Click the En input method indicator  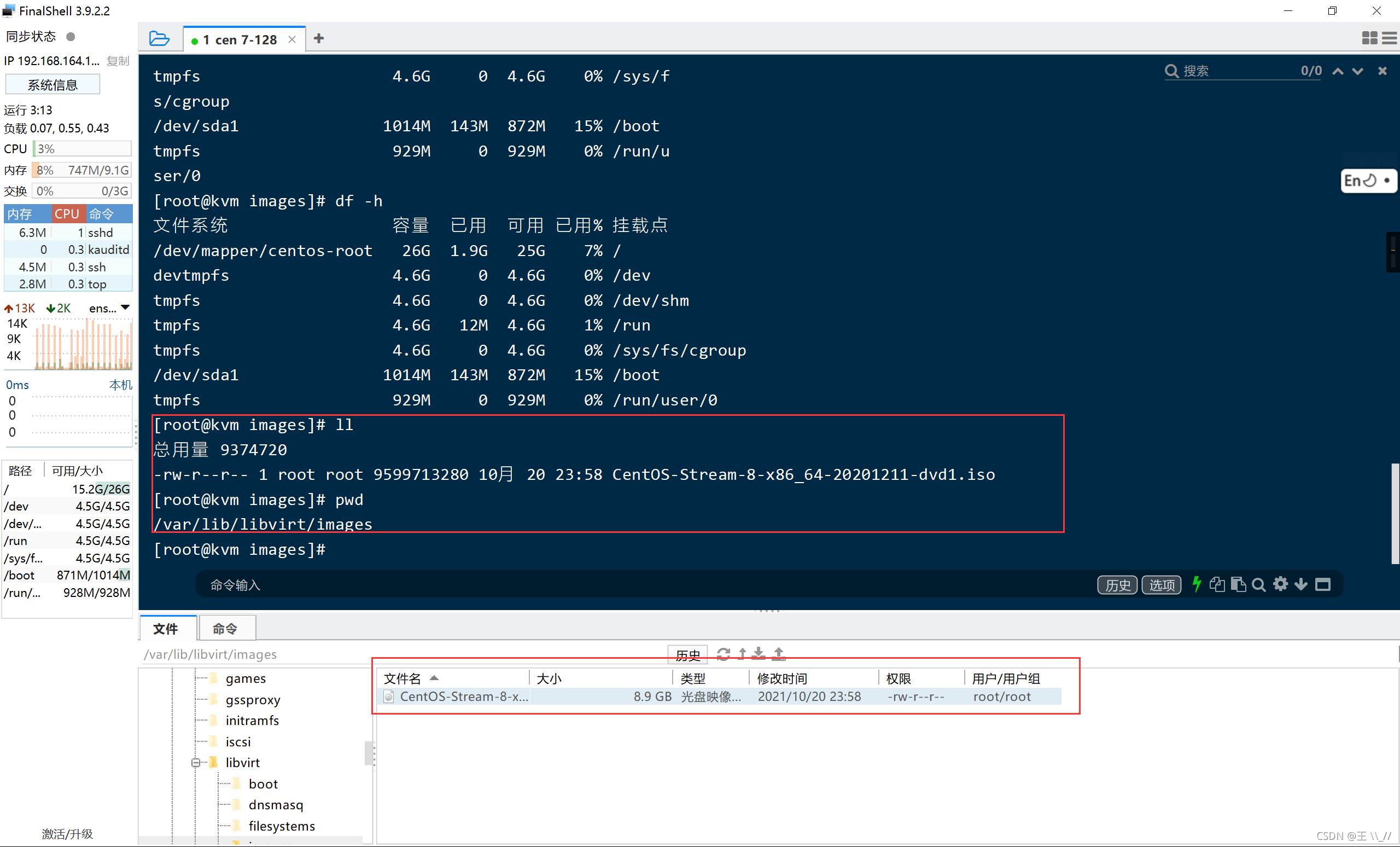pos(1368,181)
